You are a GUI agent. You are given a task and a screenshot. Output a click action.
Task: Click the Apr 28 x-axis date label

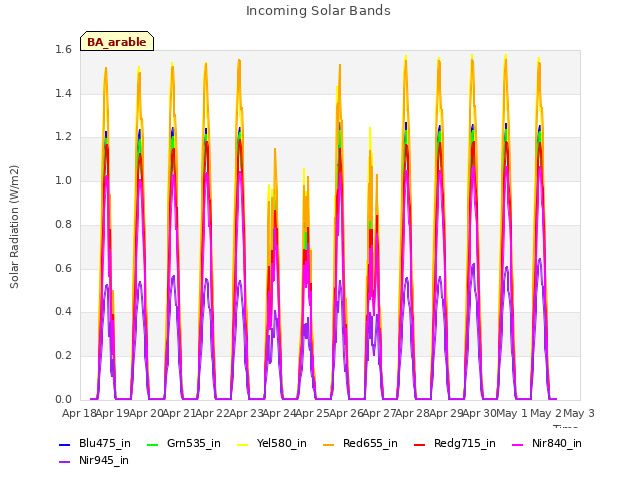point(413,413)
